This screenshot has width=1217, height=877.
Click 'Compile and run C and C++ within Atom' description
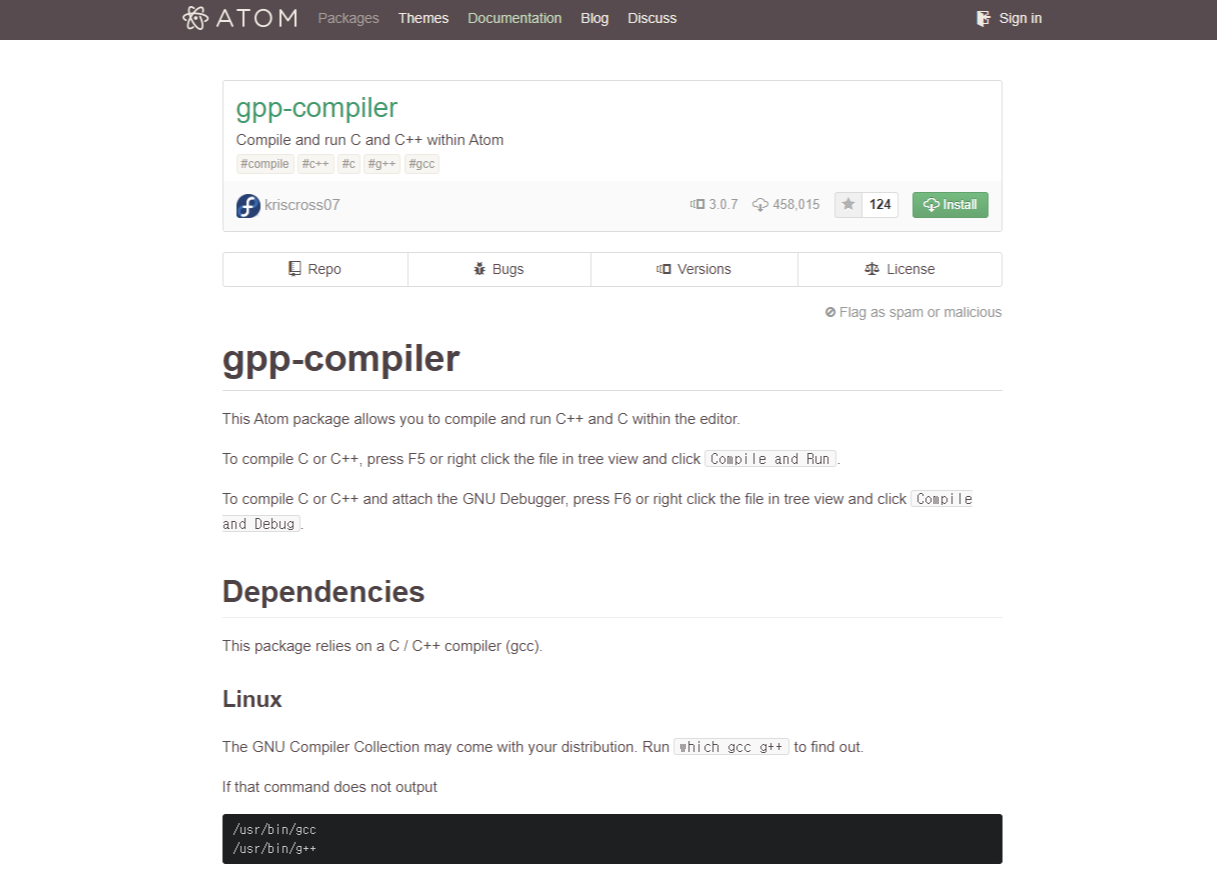tap(370, 140)
